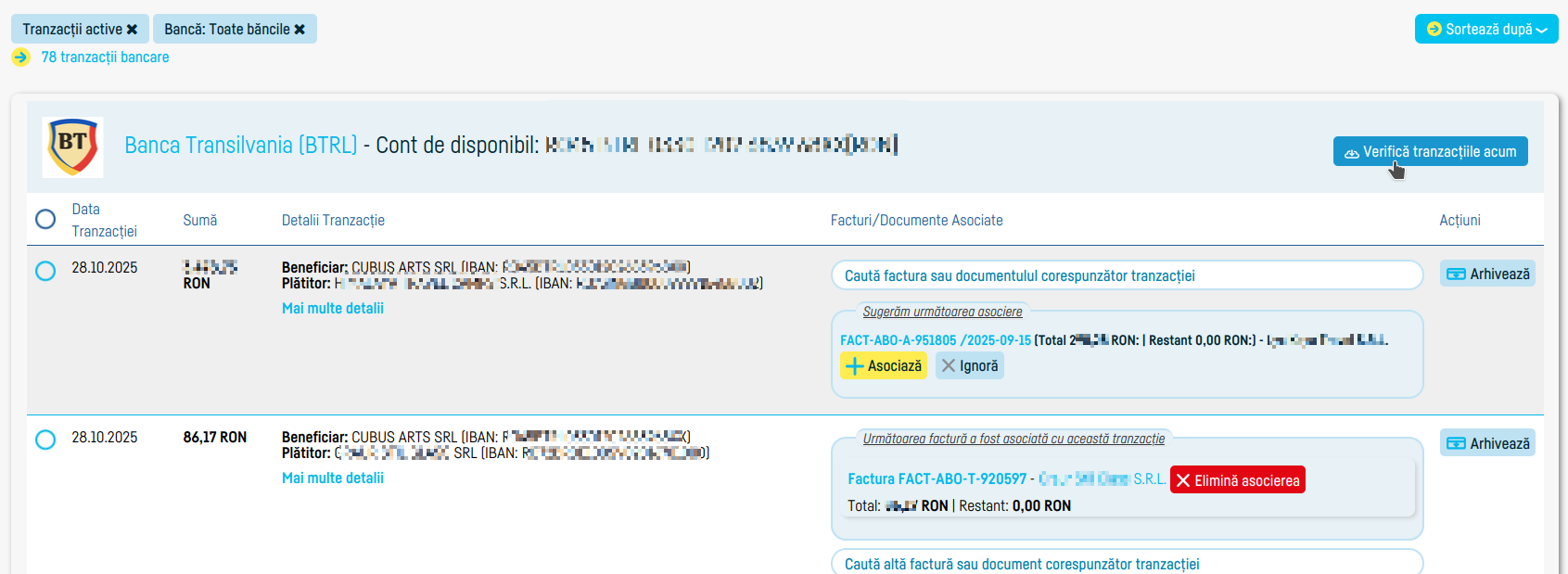The image size is (1568, 574).
Task: Click 'Ignoră' to dismiss suggested association
Action: pyautogui.click(x=969, y=366)
